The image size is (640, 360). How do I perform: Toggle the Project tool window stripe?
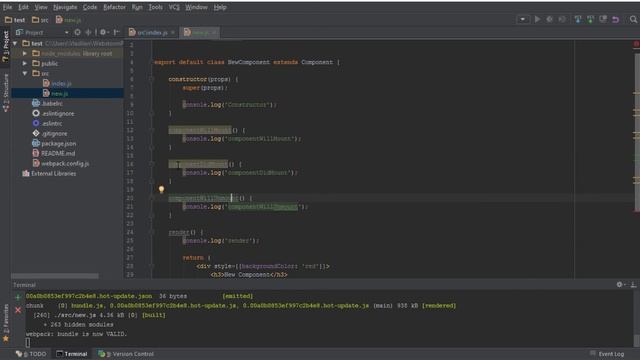[5, 46]
